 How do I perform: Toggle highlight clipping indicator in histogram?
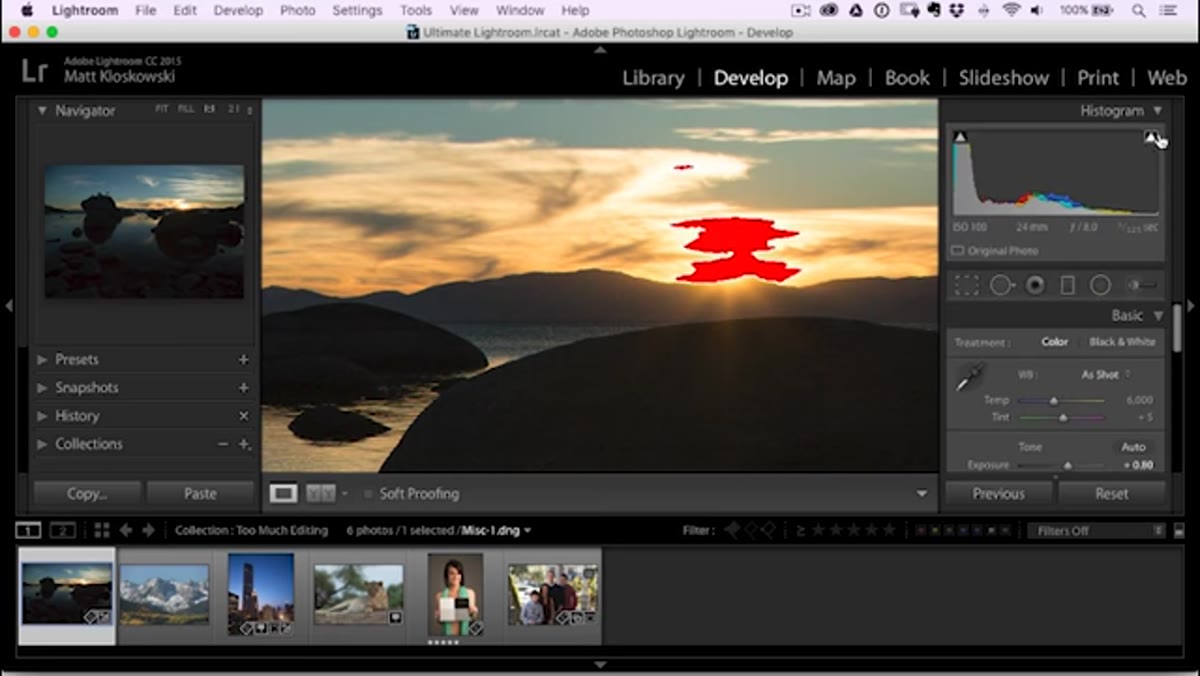tap(1151, 137)
